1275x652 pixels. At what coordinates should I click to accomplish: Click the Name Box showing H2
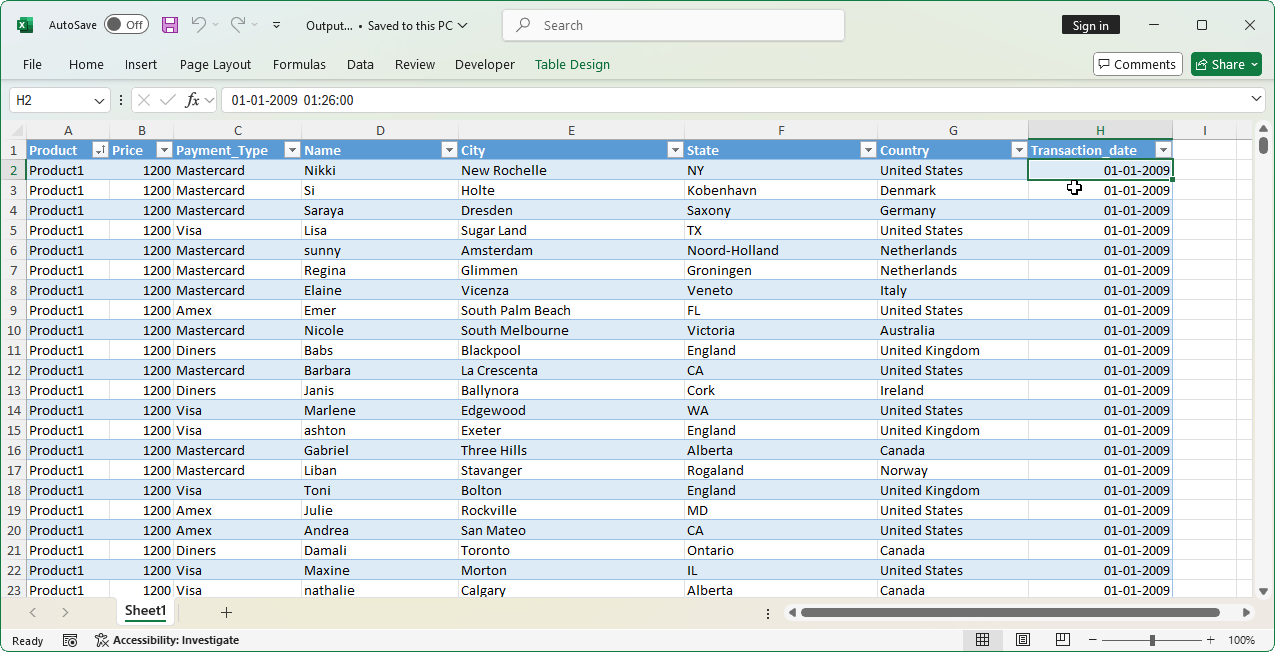(x=51, y=100)
